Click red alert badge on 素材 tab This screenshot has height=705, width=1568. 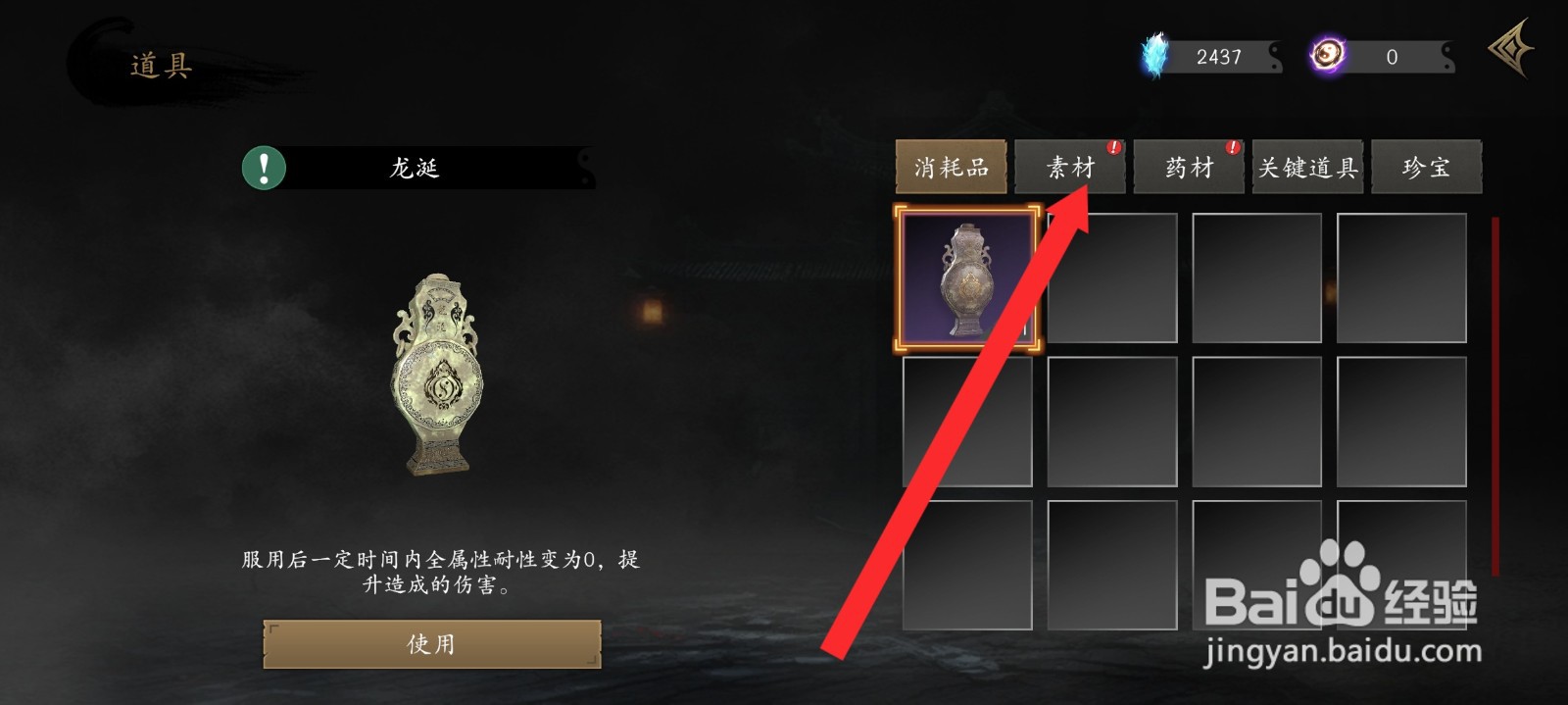[x=1113, y=147]
